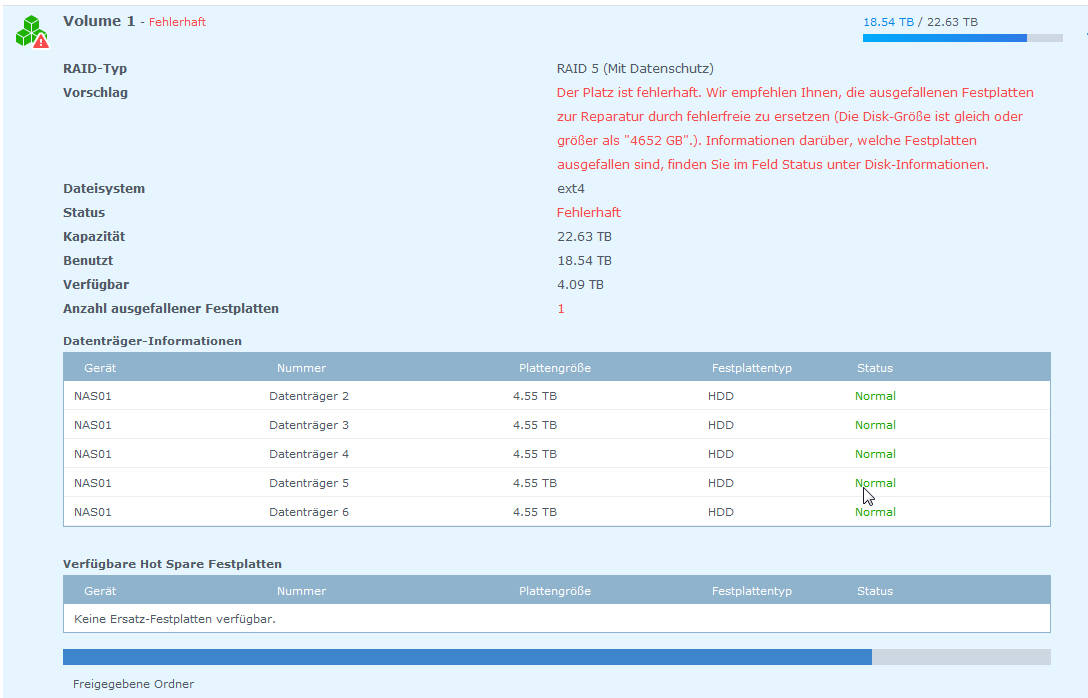Screen dimensions: 1088x698
Task: Click the red Fehlerhaft status value
Action: (588, 213)
